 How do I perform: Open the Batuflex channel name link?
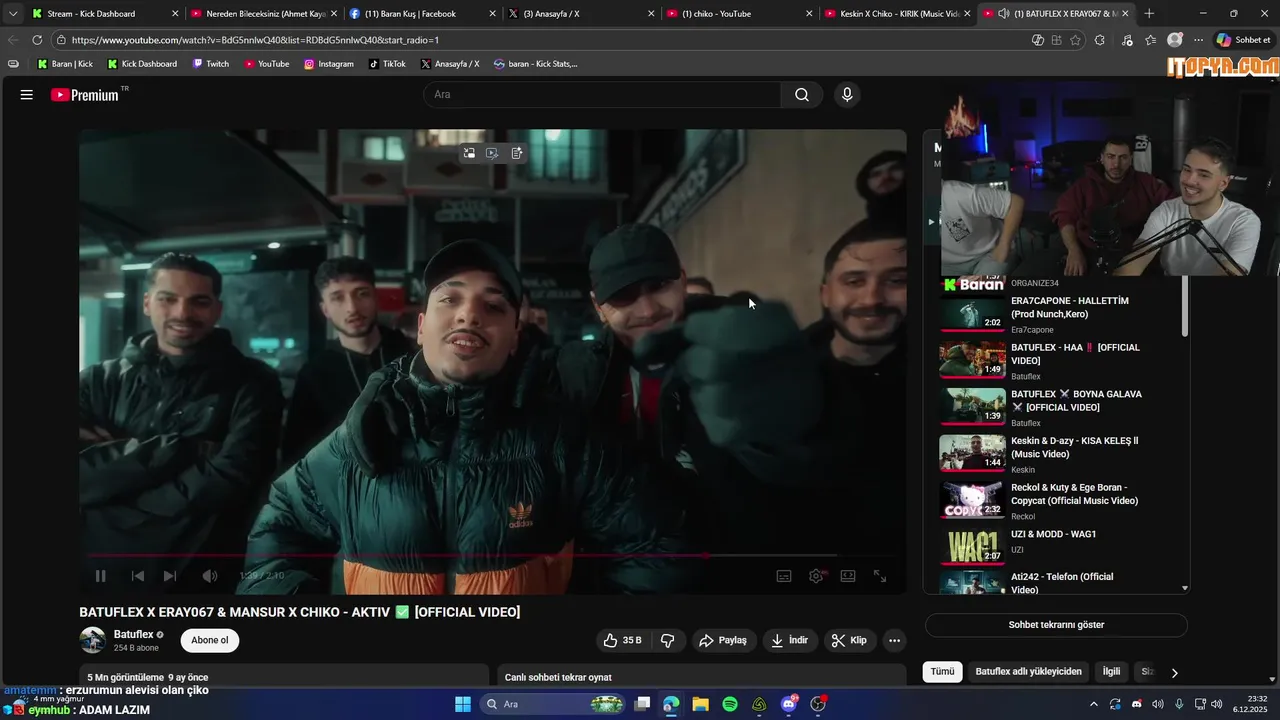pos(133,634)
